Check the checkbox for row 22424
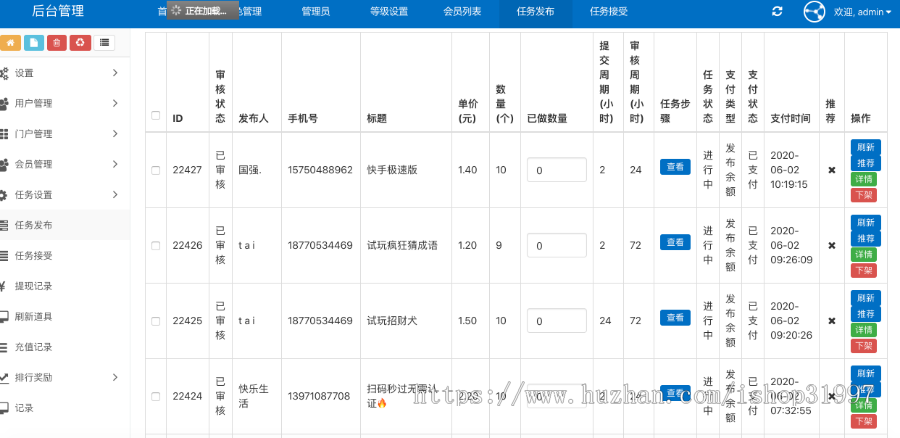Image resolution: width=900 pixels, height=438 pixels. pos(156,396)
